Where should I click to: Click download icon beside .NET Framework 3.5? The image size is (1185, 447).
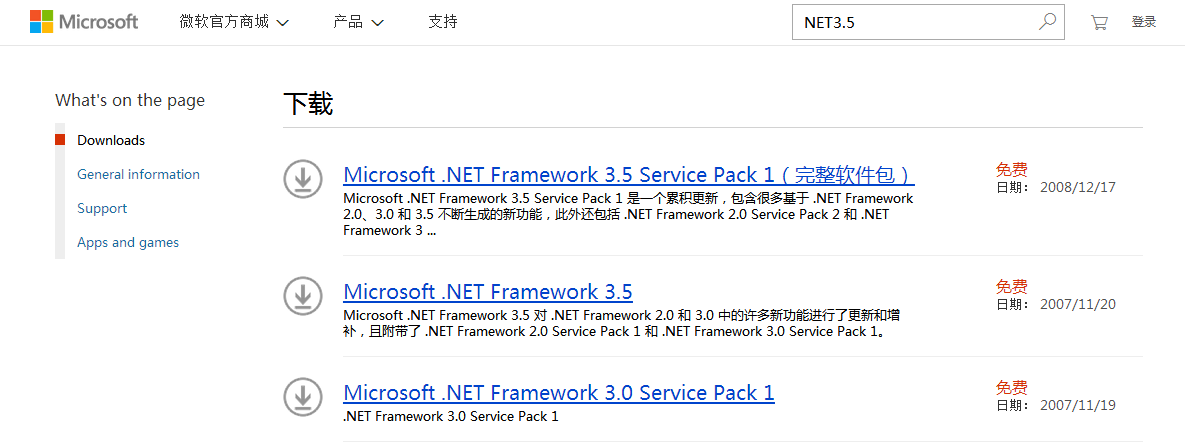tap(302, 295)
